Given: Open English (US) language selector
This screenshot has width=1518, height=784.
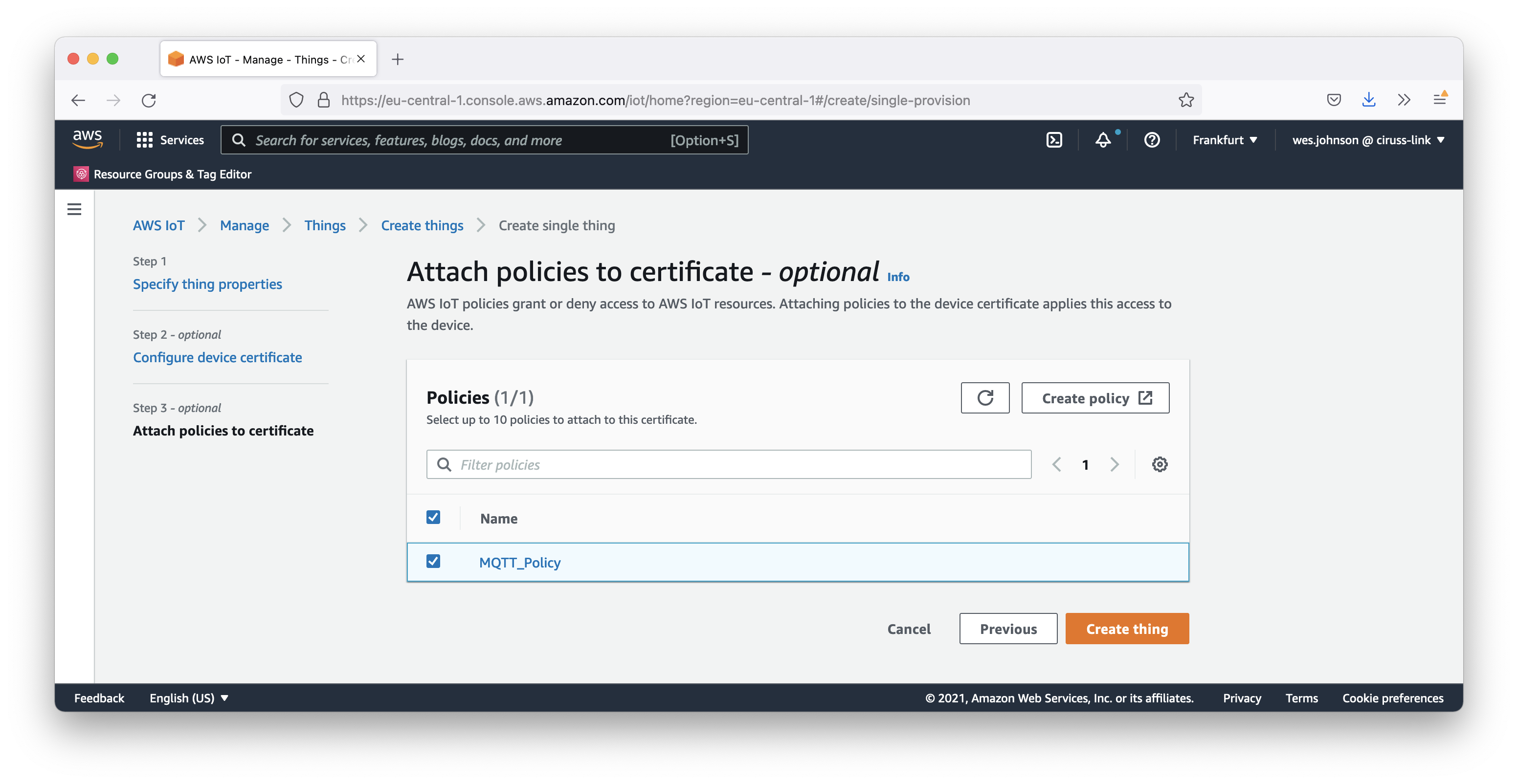Looking at the screenshot, I should point(189,698).
